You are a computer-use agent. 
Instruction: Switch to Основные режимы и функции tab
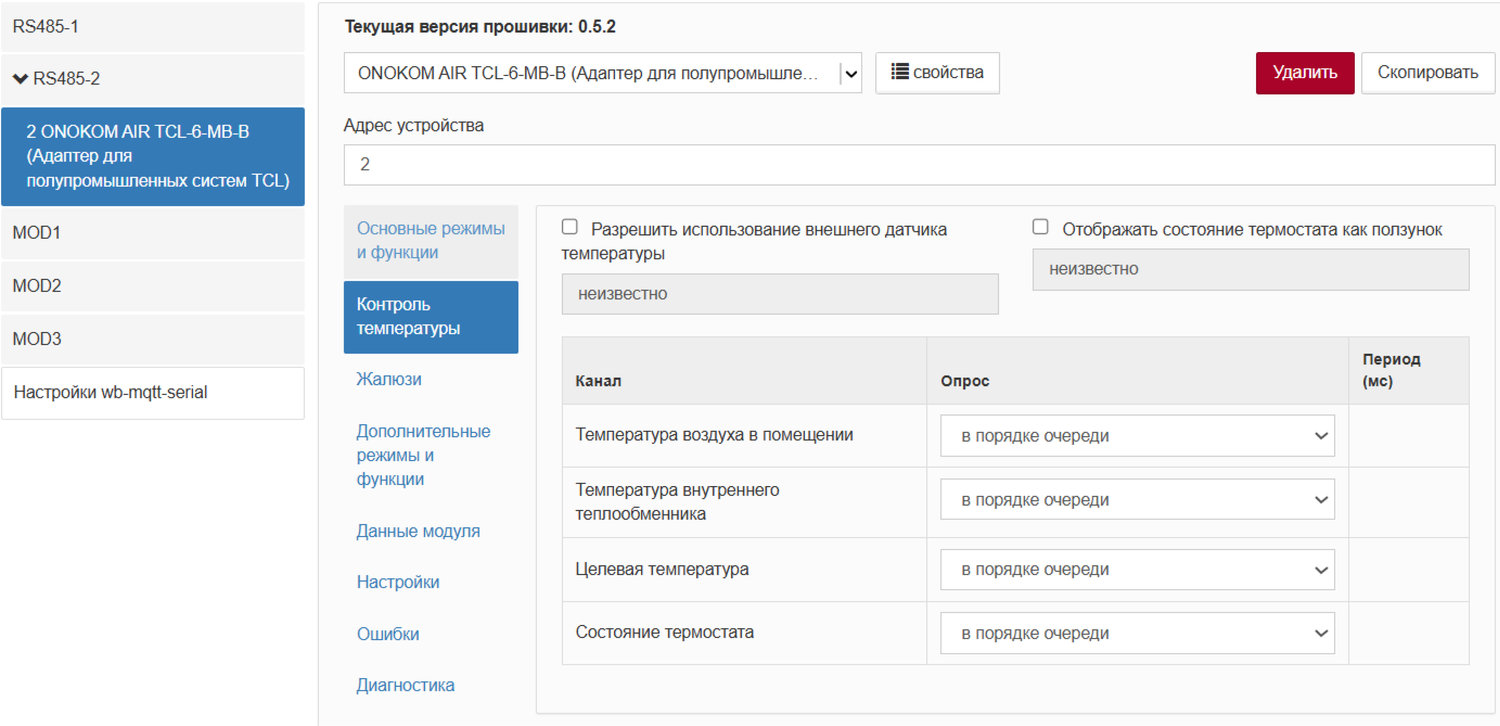click(431, 241)
